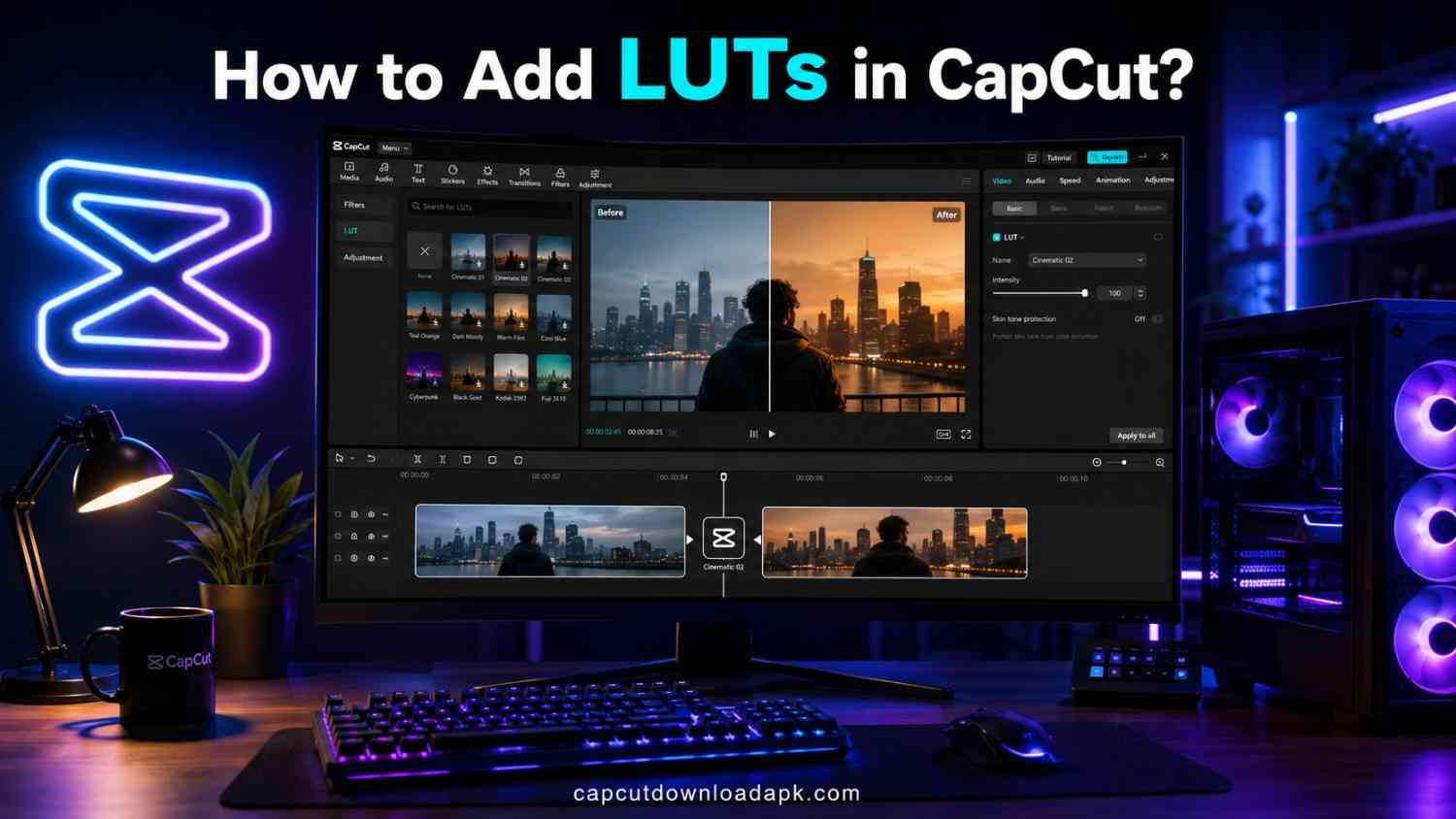Screen dimensions: 1456x819
Task: Switch to the Audio tab in the properties panel
Action: (1036, 180)
